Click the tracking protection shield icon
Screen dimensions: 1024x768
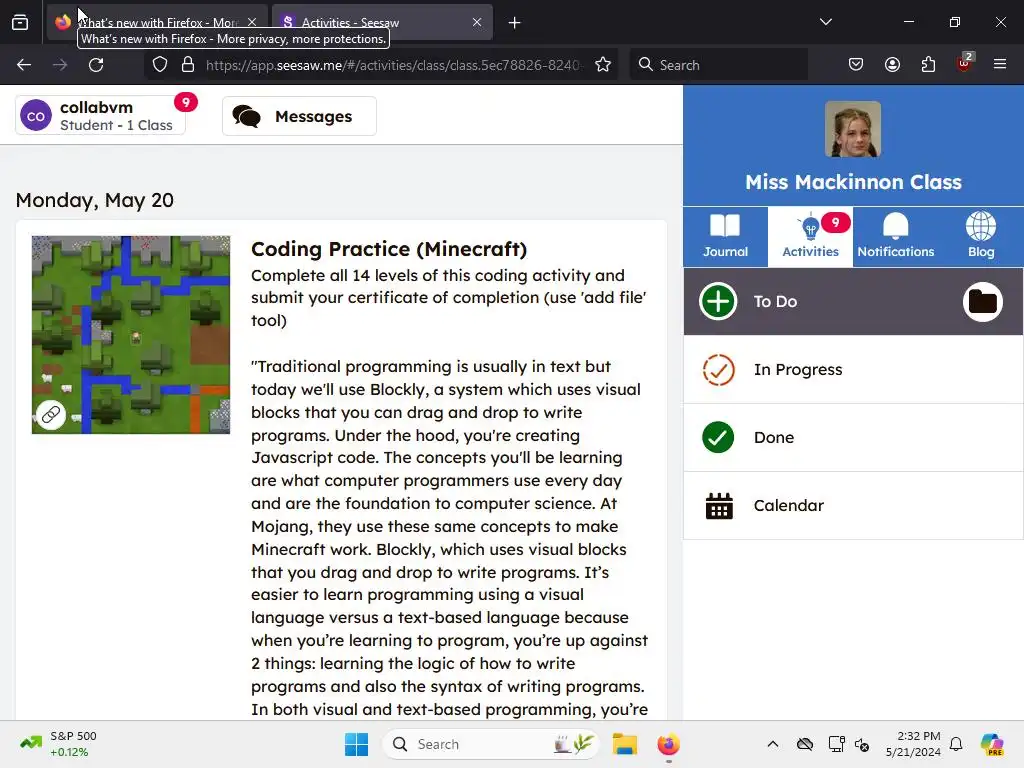(160, 65)
